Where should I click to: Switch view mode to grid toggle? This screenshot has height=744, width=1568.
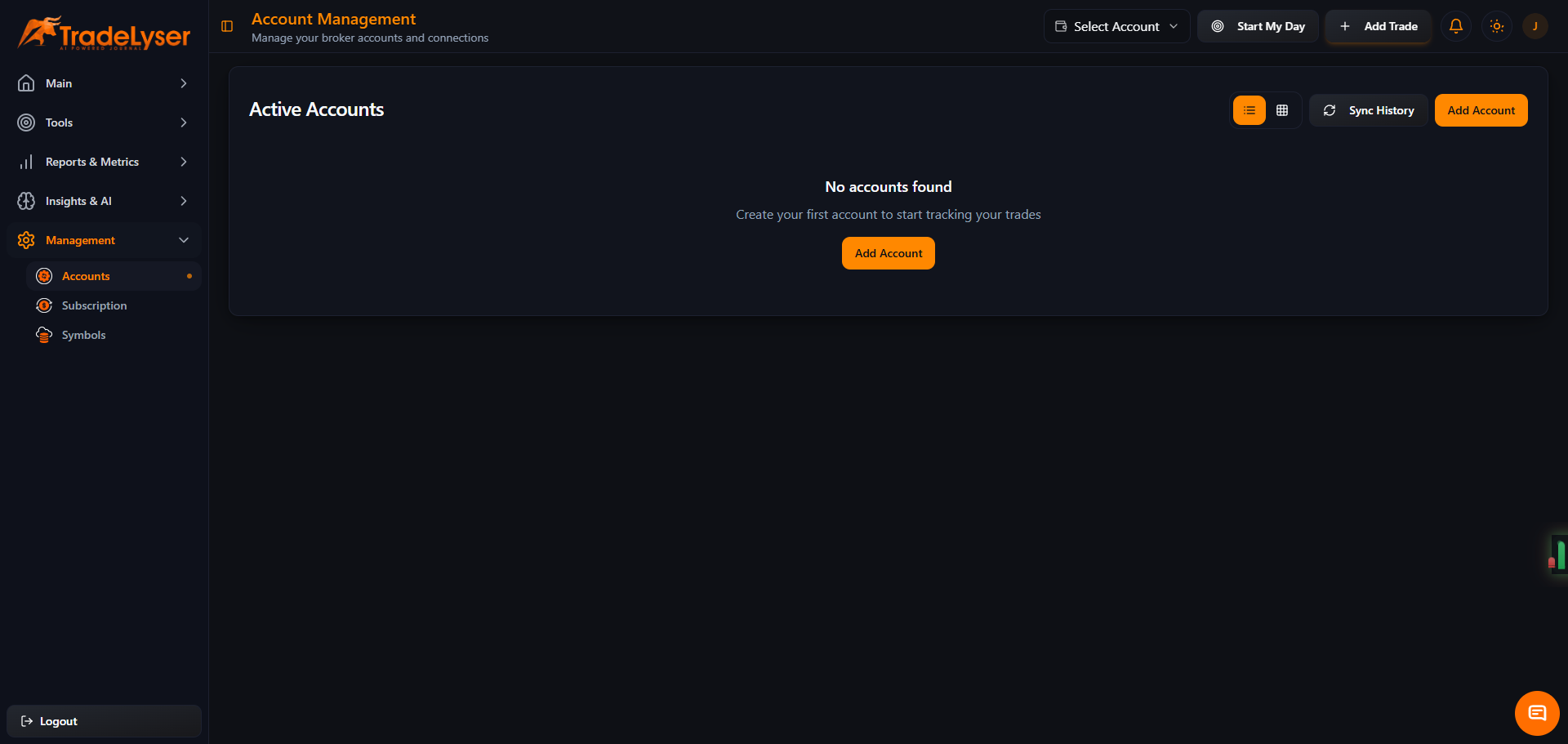pyautogui.click(x=1282, y=110)
